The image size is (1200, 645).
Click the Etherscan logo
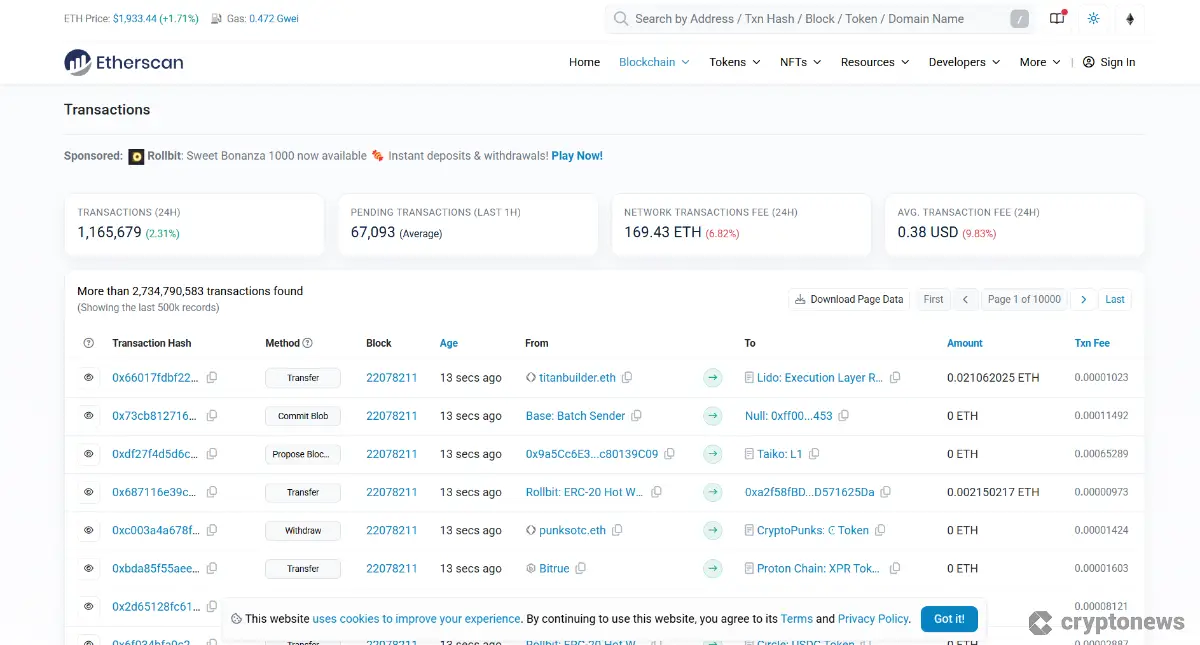click(x=123, y=62)
